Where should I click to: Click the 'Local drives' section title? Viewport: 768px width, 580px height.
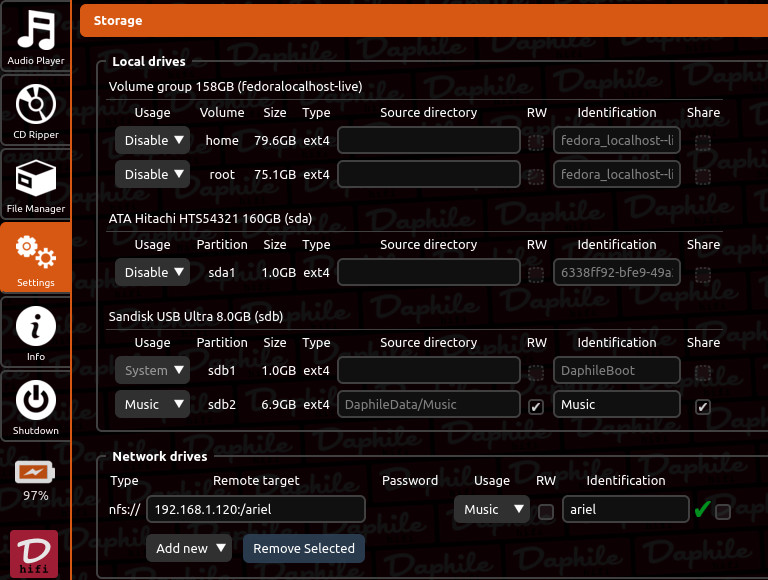pos(149,61)
